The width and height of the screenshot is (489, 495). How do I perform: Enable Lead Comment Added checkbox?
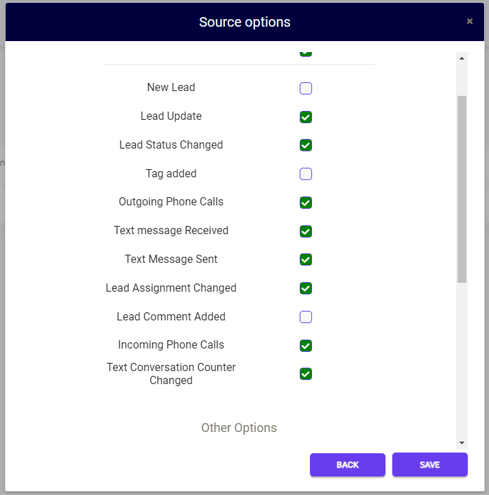[305, 317]
